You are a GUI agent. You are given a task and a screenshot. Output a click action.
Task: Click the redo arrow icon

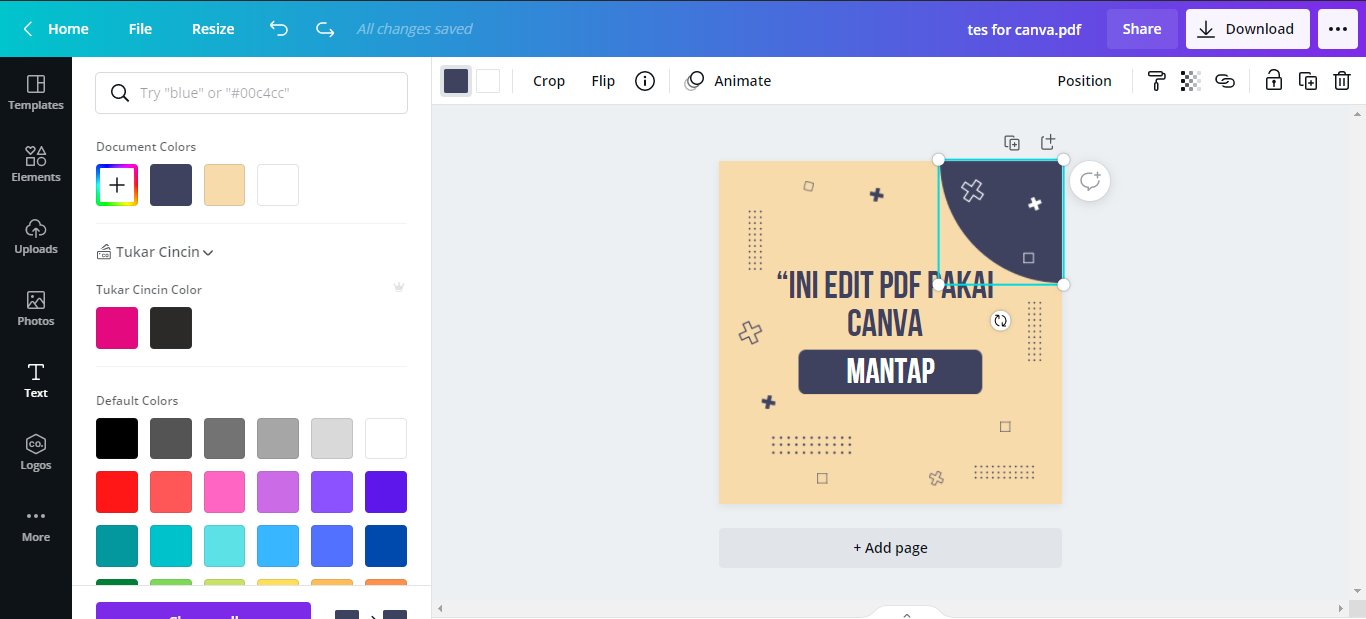(x=325, y=29)
